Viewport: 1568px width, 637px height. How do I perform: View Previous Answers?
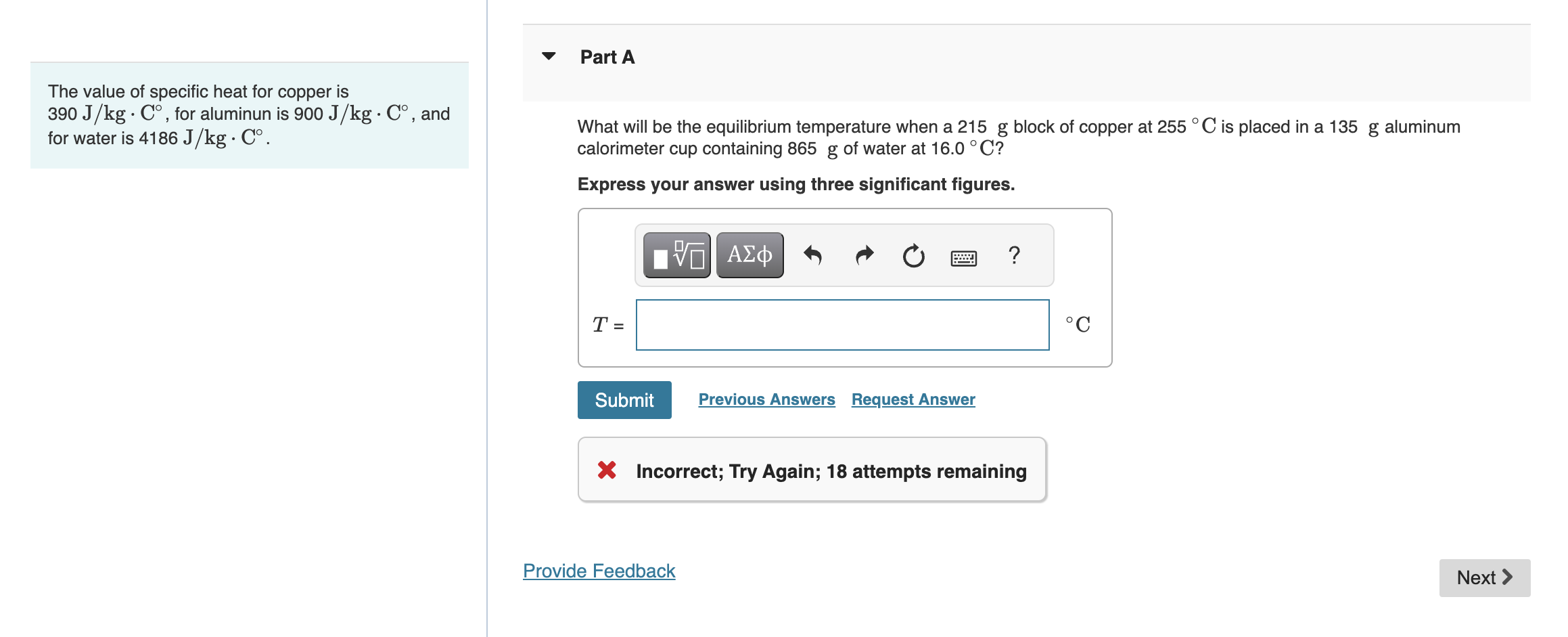(x=766, y=399)
